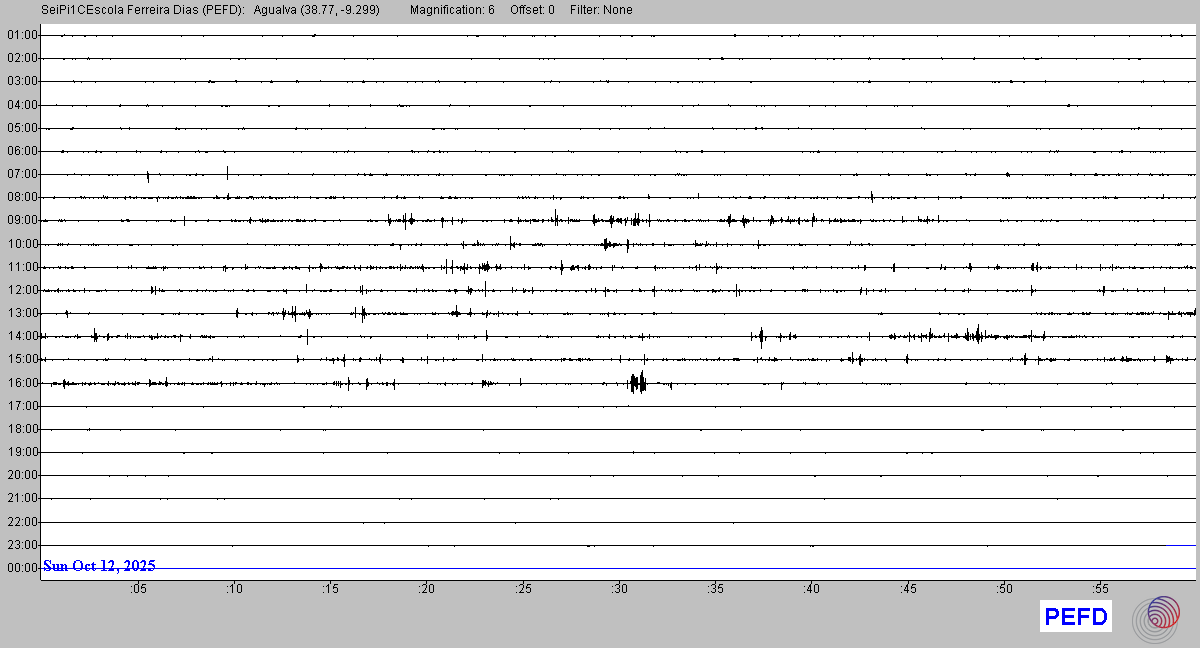Image resolution: width=1200 pixels, height=648 pixels.
Task: Click the Agualva coordinates text in header
Action: tap(317, 10)
